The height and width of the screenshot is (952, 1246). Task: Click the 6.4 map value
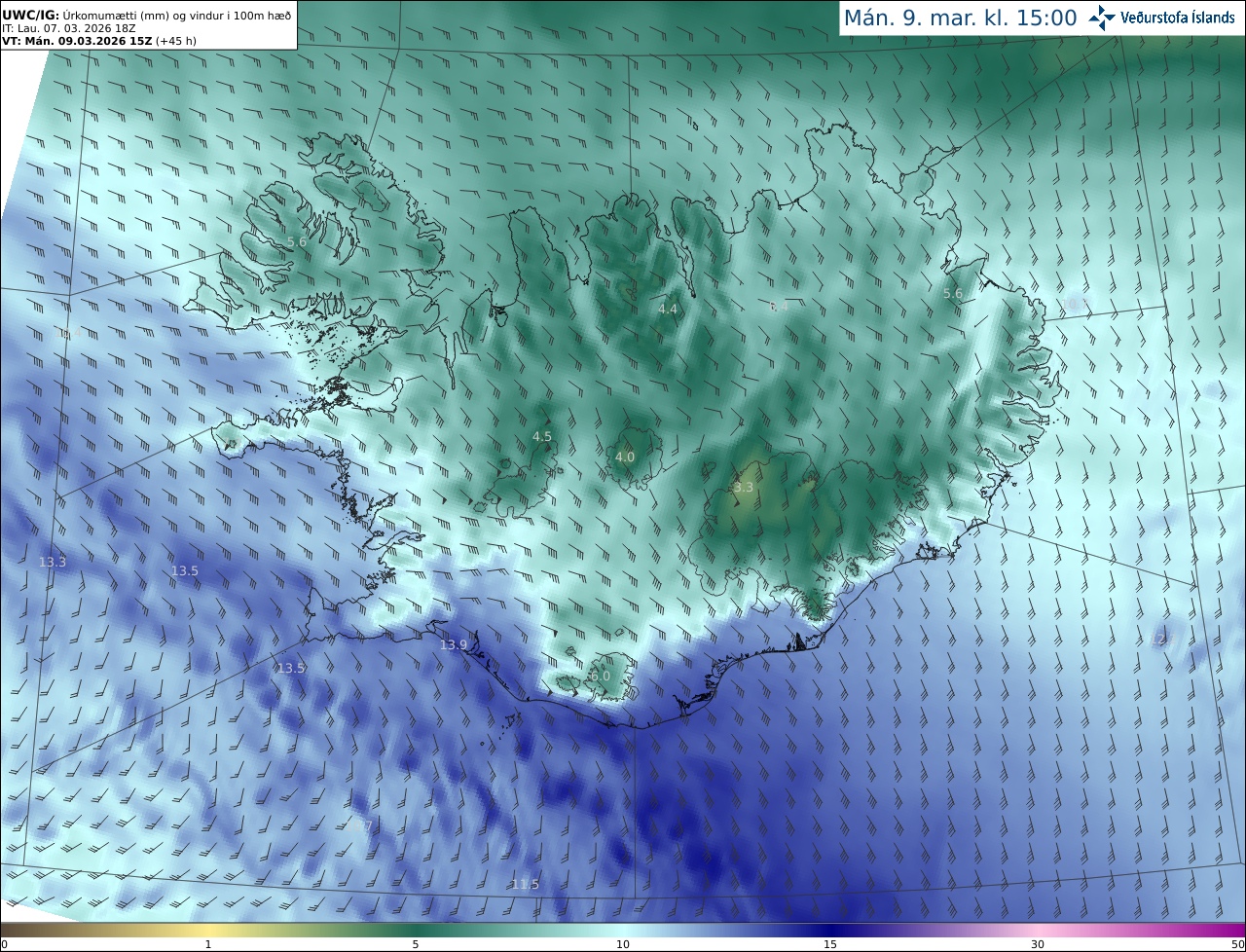point(779,306)
